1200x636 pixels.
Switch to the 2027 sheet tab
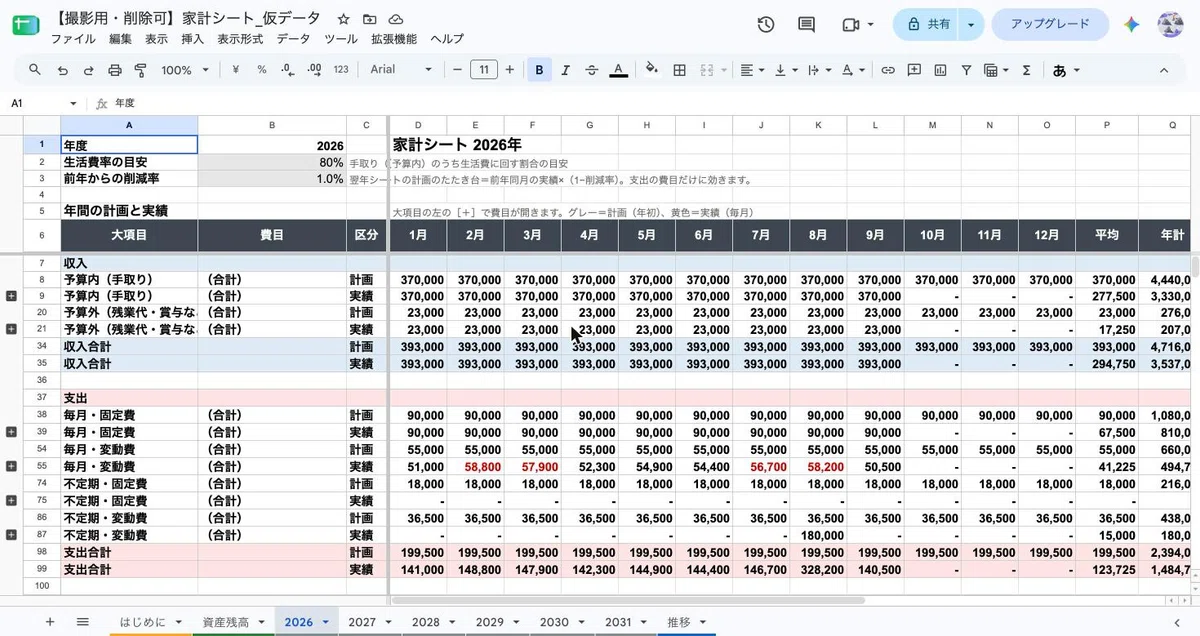click(370, 621)
